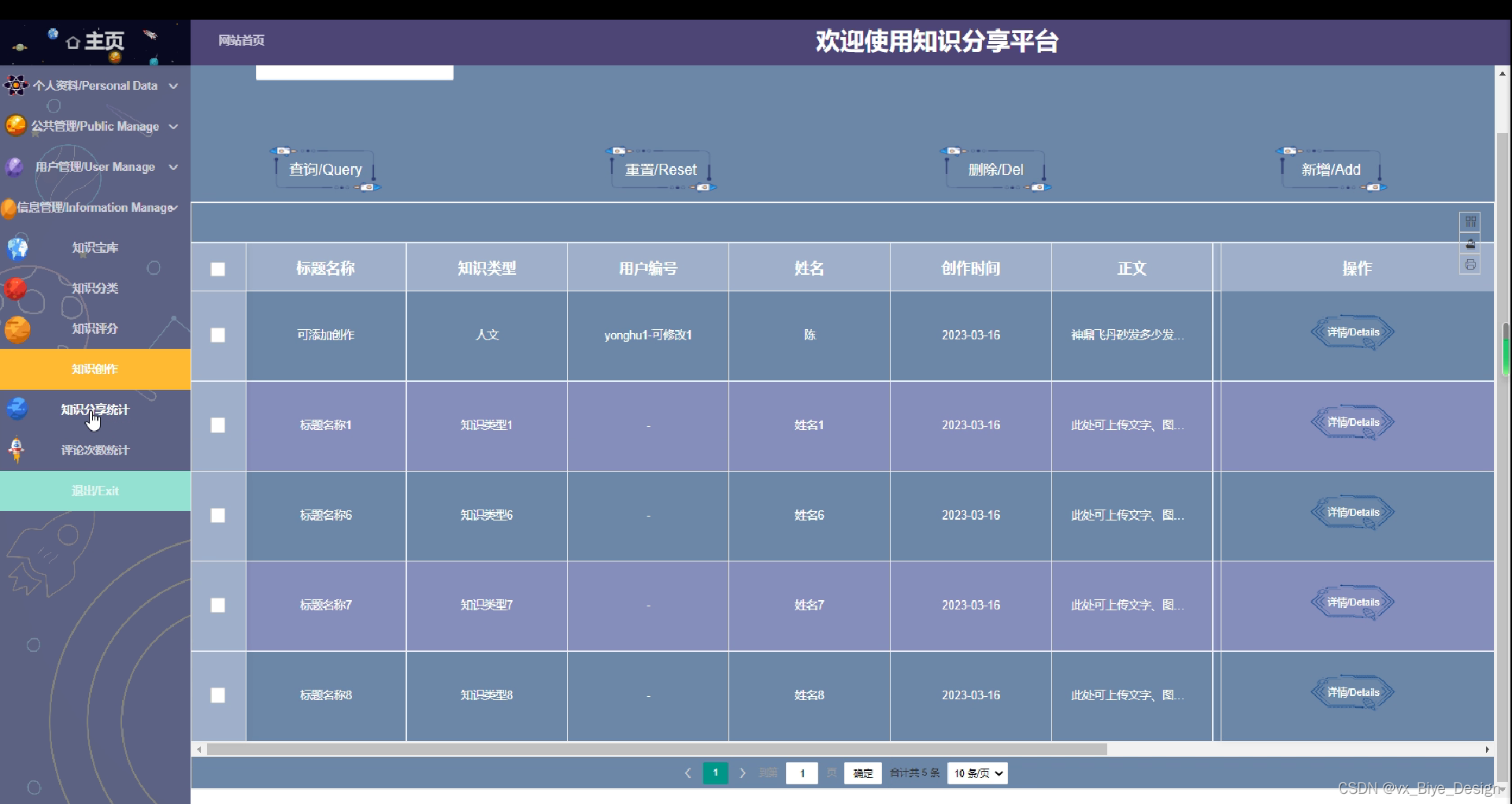1512x804 pixels.
Task: Open Details for row 标题名称8
Action: (1353, 693)
